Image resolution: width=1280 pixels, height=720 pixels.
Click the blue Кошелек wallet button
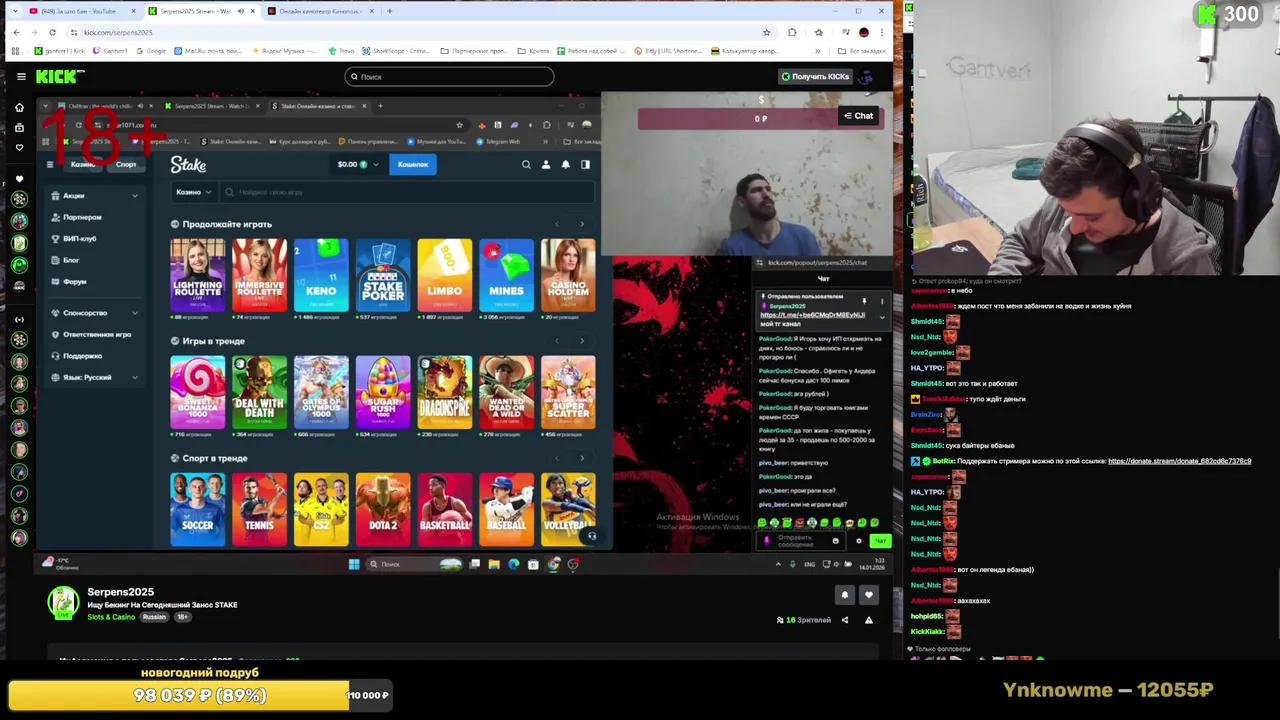point(413,164)
